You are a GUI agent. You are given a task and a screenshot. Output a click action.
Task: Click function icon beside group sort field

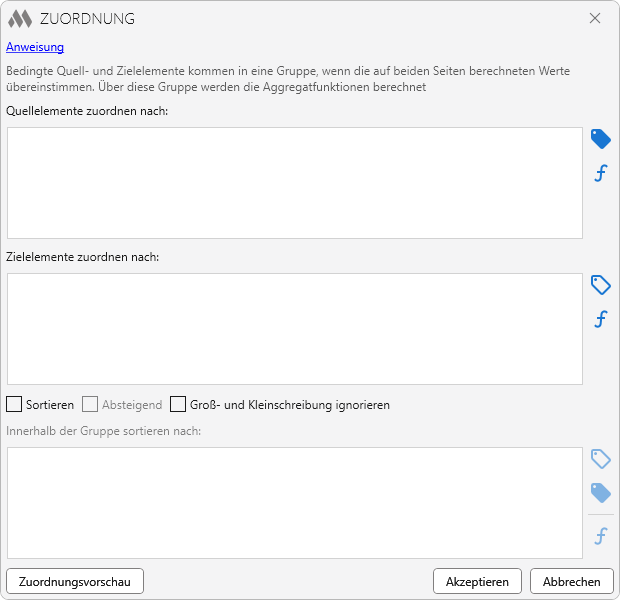(x=601, y=536)
